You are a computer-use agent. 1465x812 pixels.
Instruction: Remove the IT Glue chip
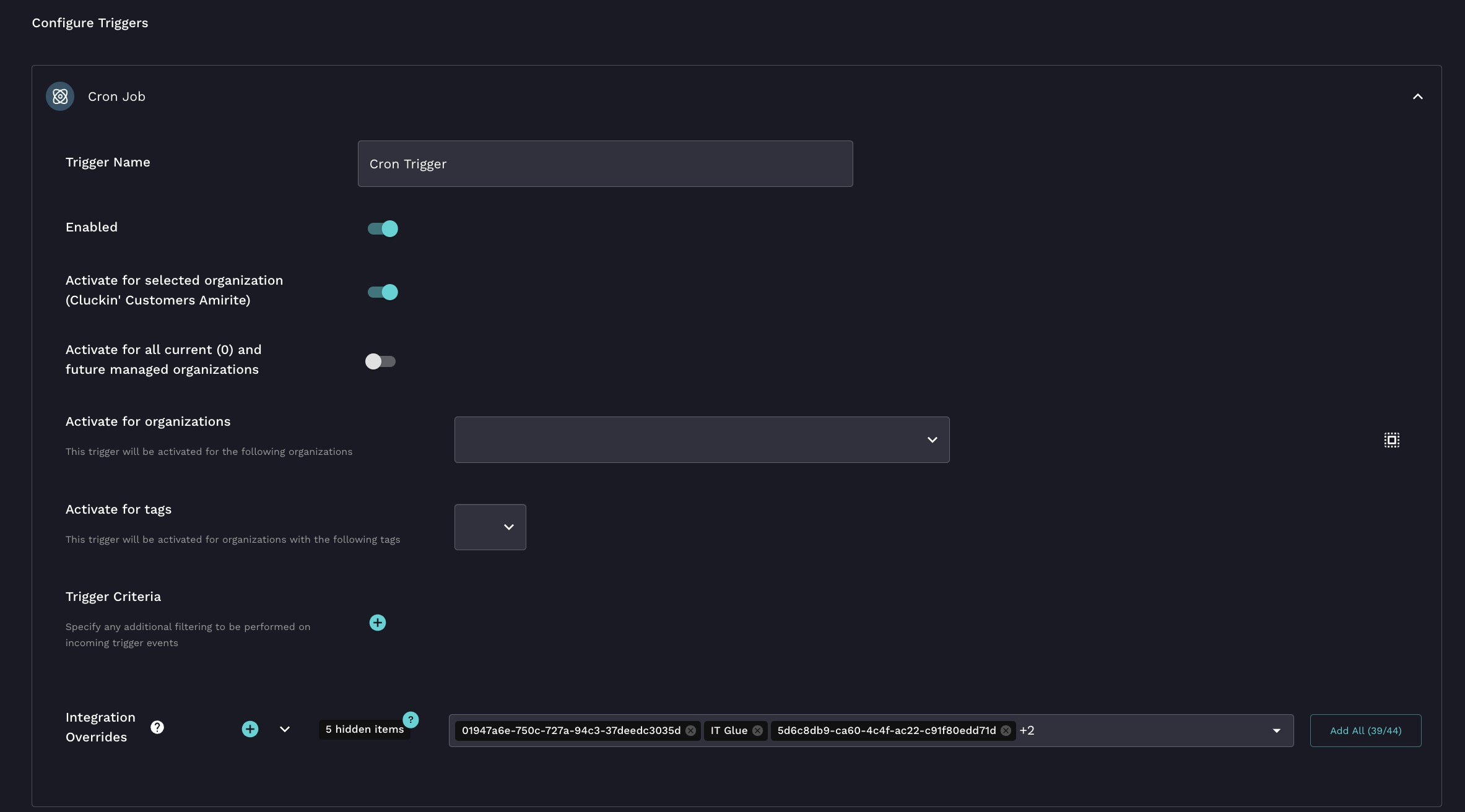(x=757, y=731)
